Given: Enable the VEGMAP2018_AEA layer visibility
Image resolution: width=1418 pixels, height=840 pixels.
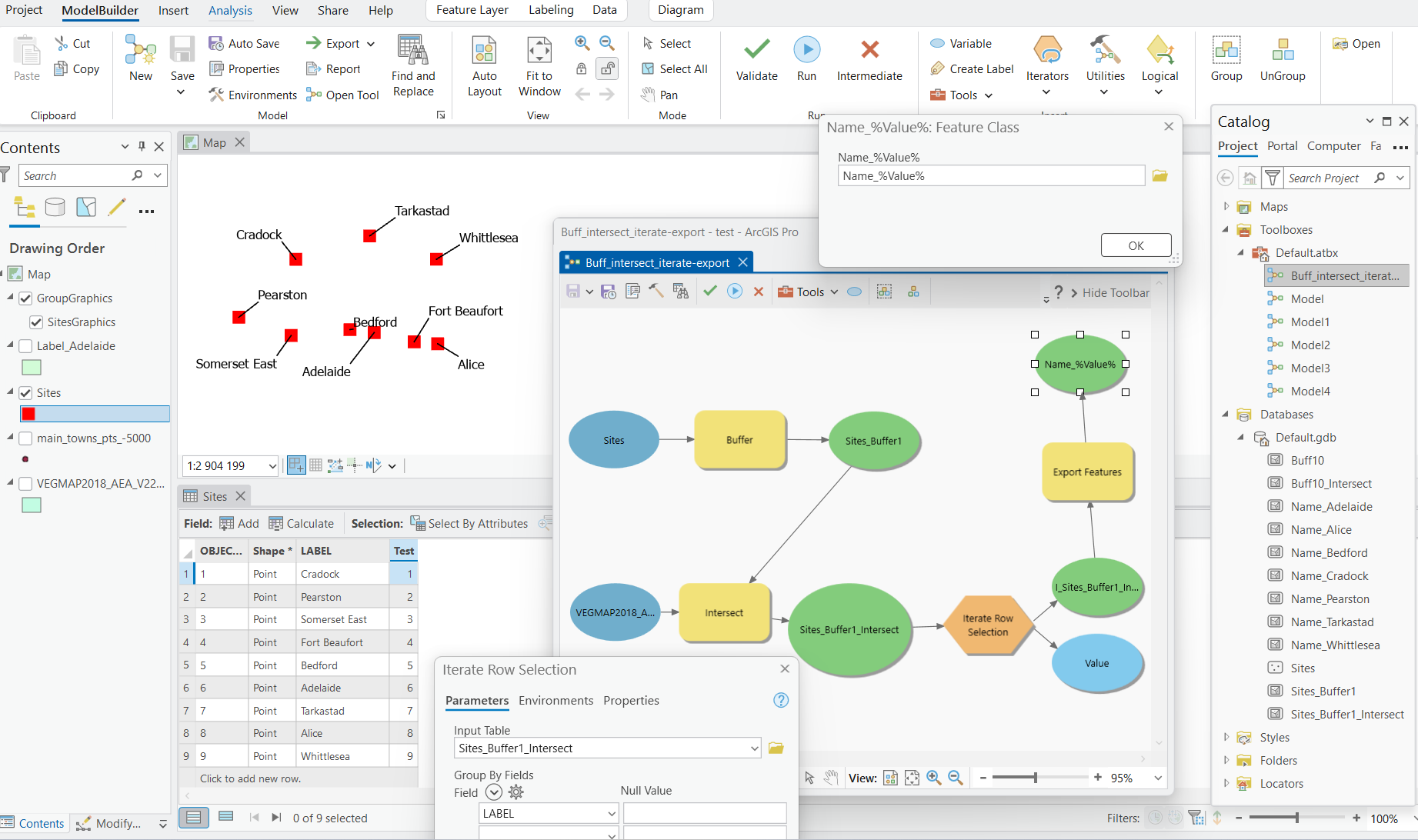Looking at the screenshot, I should [x=25, y=483].
